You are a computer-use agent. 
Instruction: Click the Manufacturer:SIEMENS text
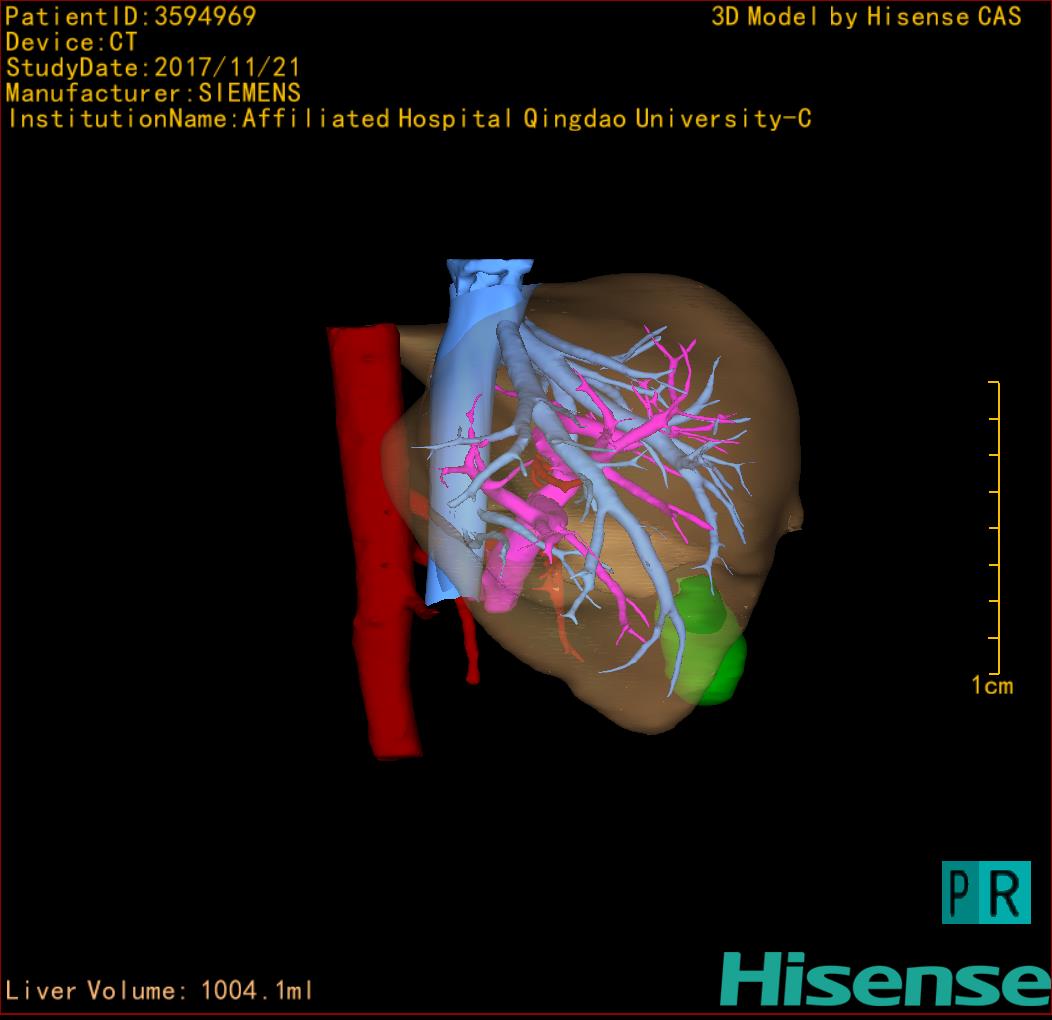tap(153, 93)
